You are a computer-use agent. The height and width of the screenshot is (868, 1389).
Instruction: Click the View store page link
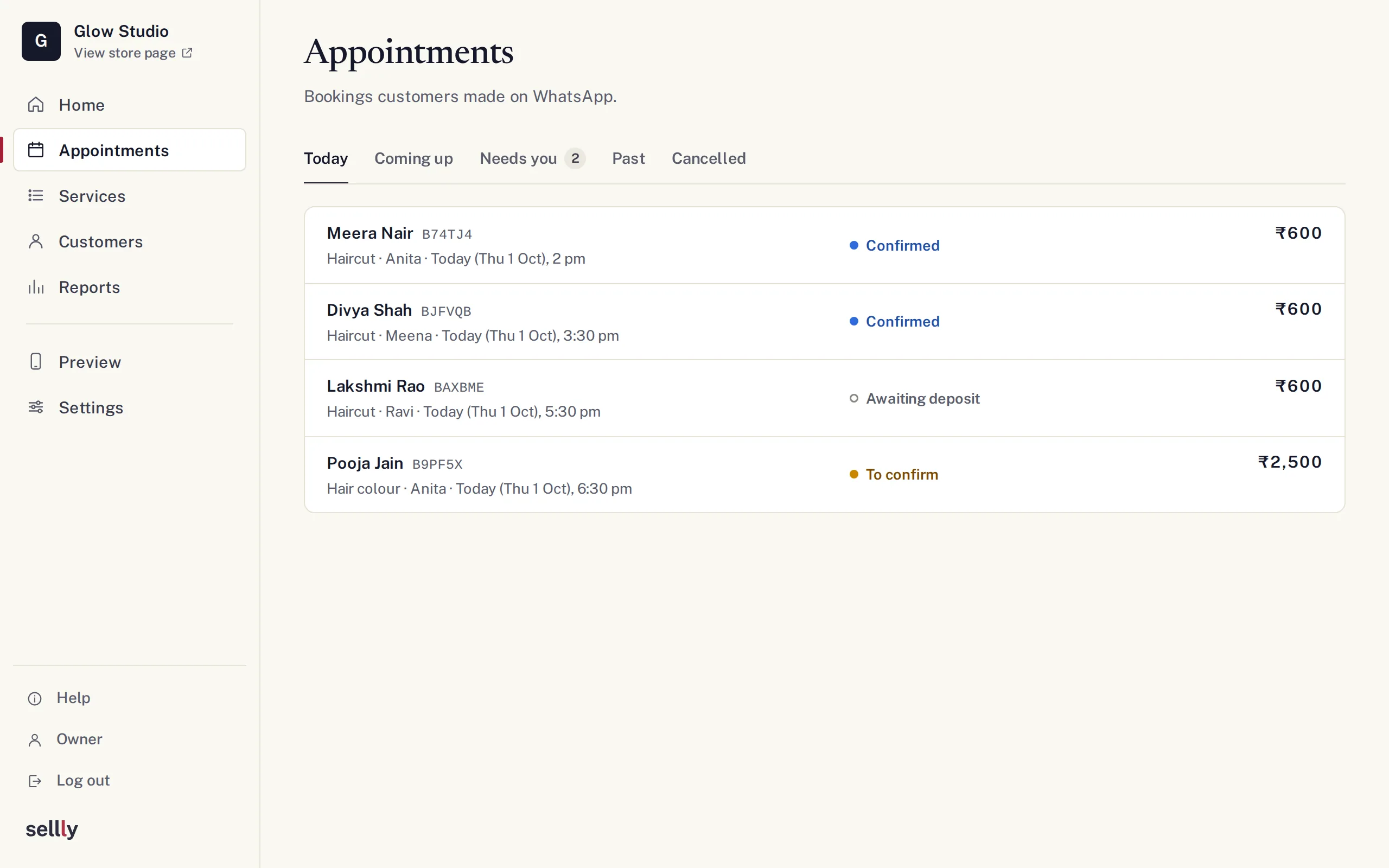[x=133, y=53]
